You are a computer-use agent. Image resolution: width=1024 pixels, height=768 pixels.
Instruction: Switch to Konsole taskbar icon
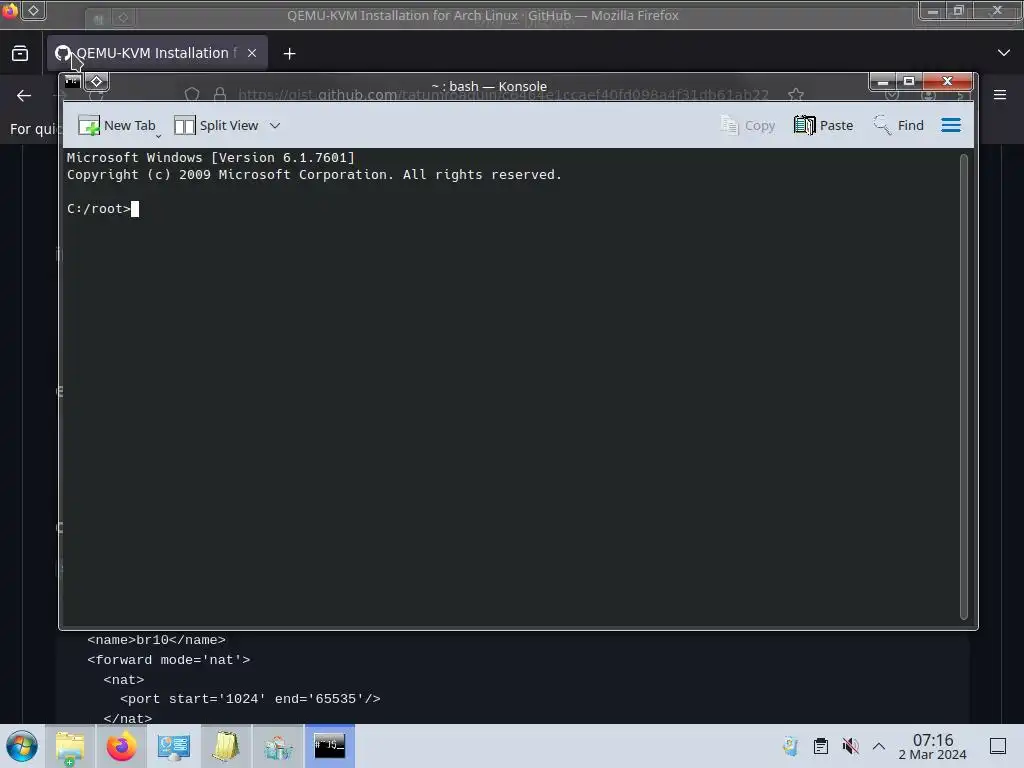click(330, 746)
